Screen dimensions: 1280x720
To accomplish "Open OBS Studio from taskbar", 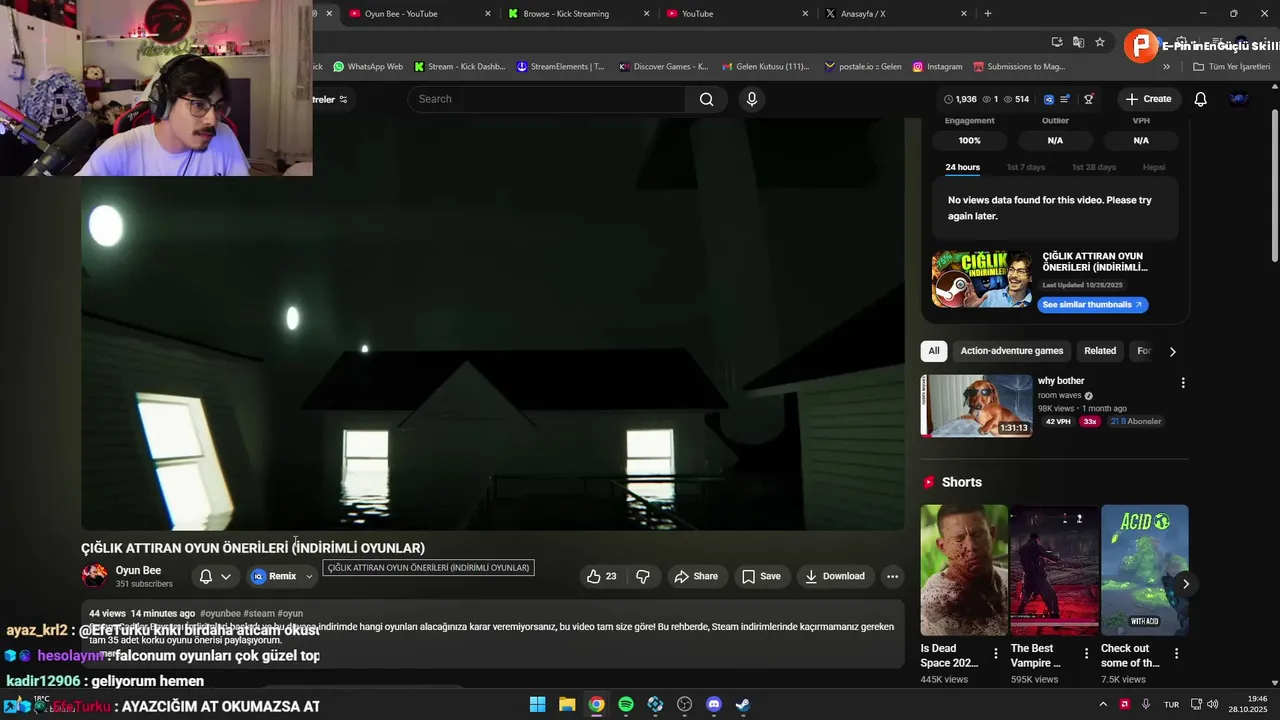I will point(684,704).
